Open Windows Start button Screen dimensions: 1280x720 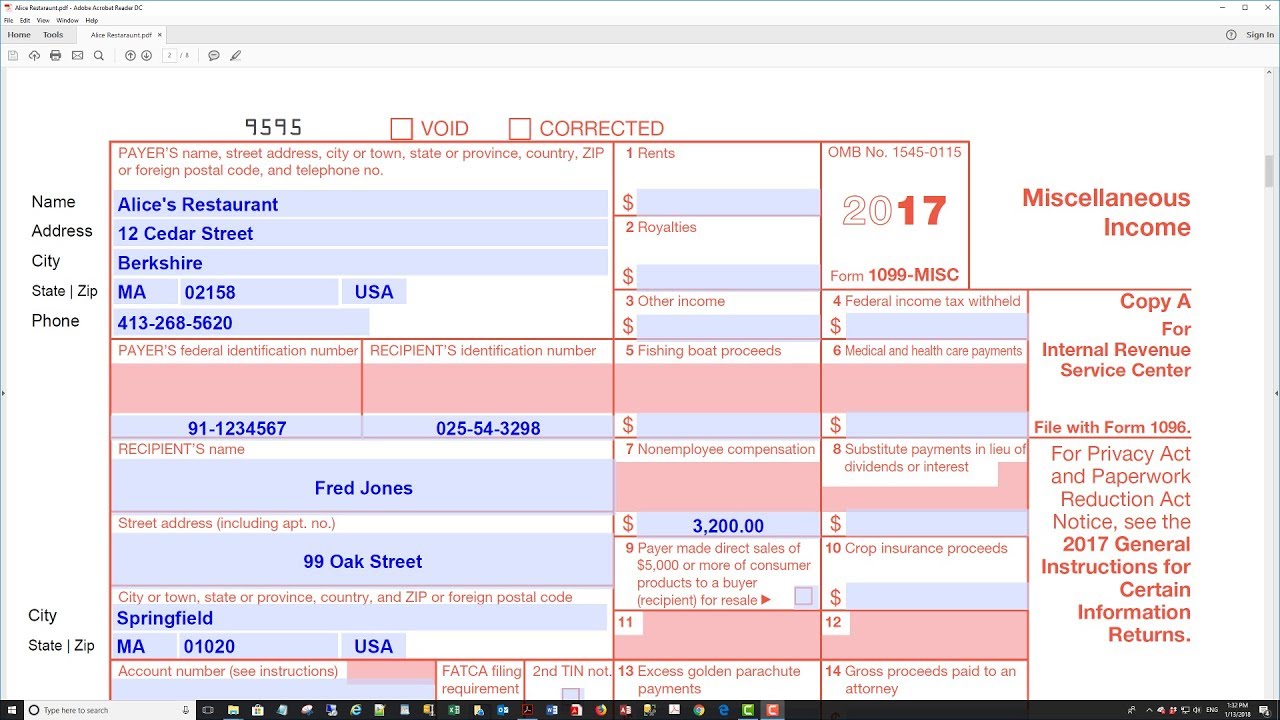(x=10, y=710)
